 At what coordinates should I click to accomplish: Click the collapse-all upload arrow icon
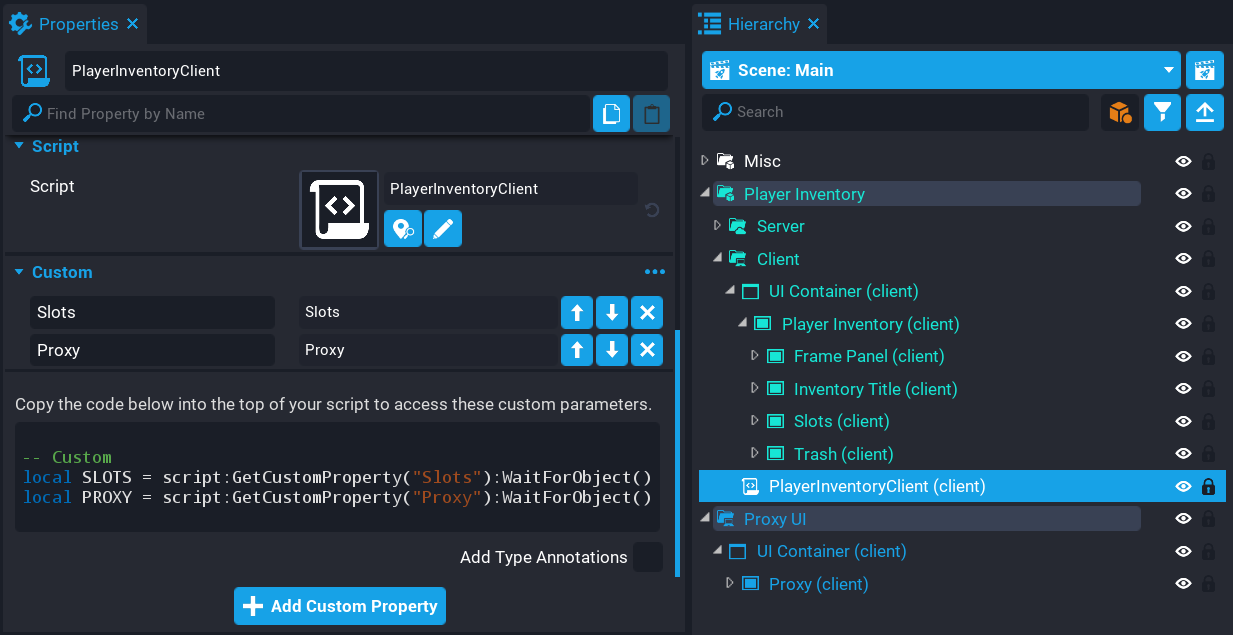(1205, 113)
